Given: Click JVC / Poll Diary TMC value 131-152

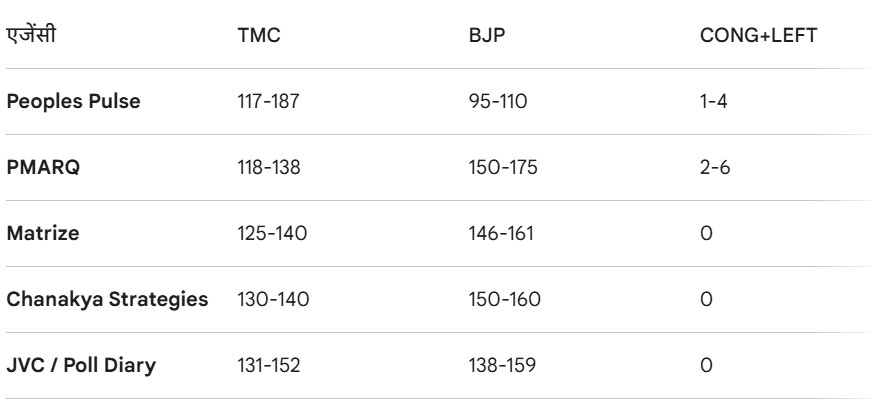Looking at the screenshot, I should (x=265, y=365).
